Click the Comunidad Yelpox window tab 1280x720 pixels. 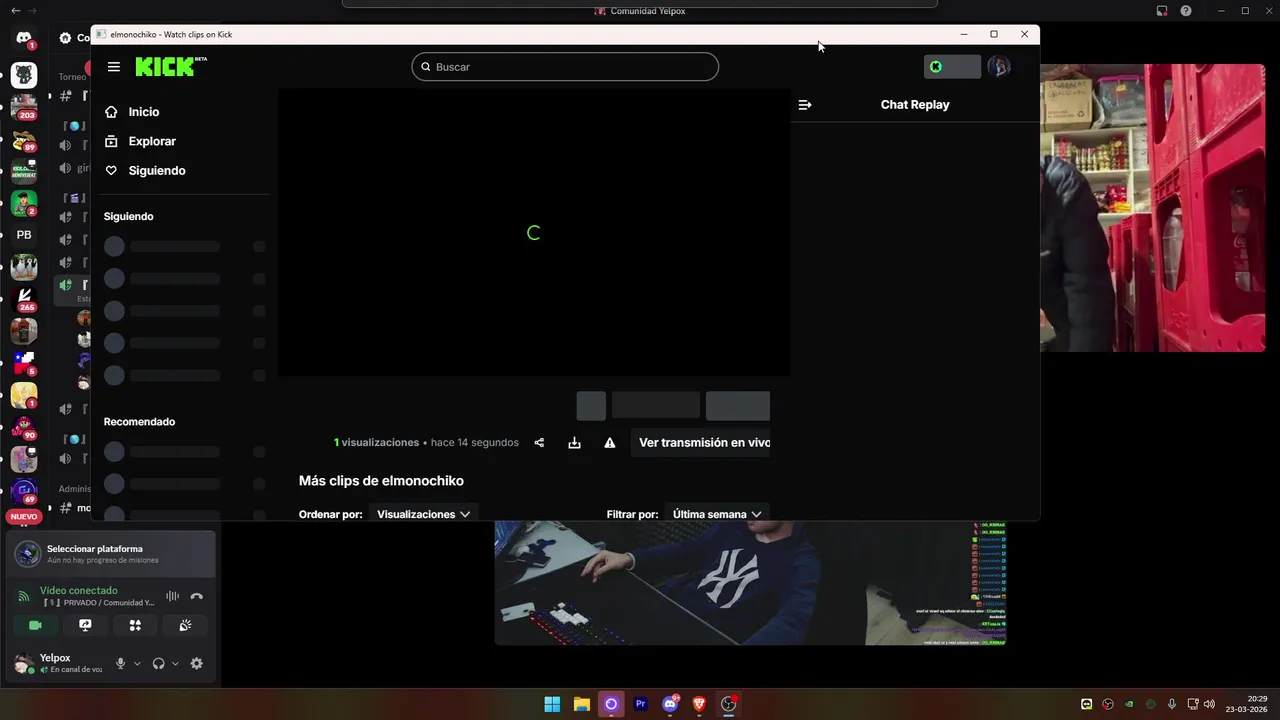640,11
